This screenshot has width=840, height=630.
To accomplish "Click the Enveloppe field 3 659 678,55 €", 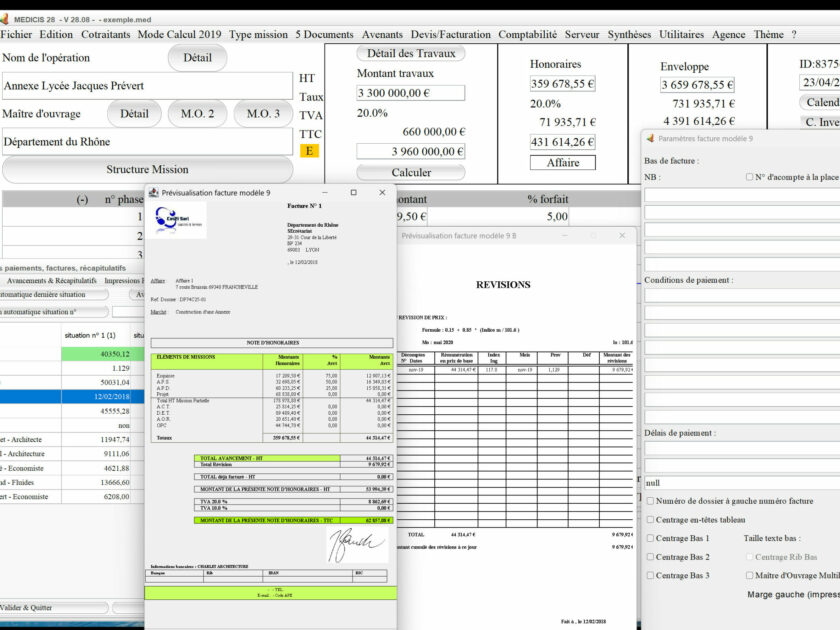I will click(x=697, y=85).
